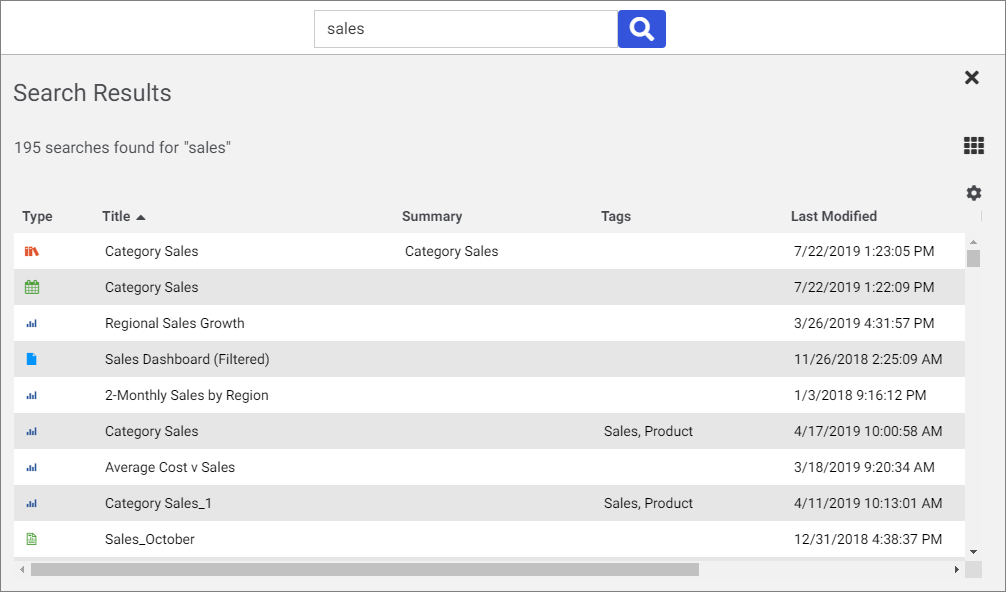The height and width of the screenshot is (592, 1006).
Task: Open the 2-Monthly Sales by Region report
Action: point(187,396)
